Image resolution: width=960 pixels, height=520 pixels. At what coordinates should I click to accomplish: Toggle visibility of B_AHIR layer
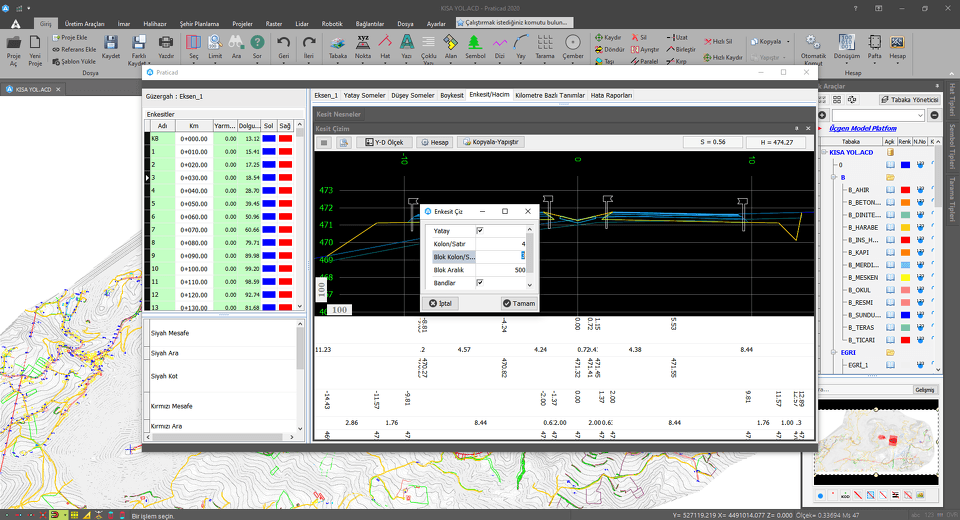tap(890, 188)
